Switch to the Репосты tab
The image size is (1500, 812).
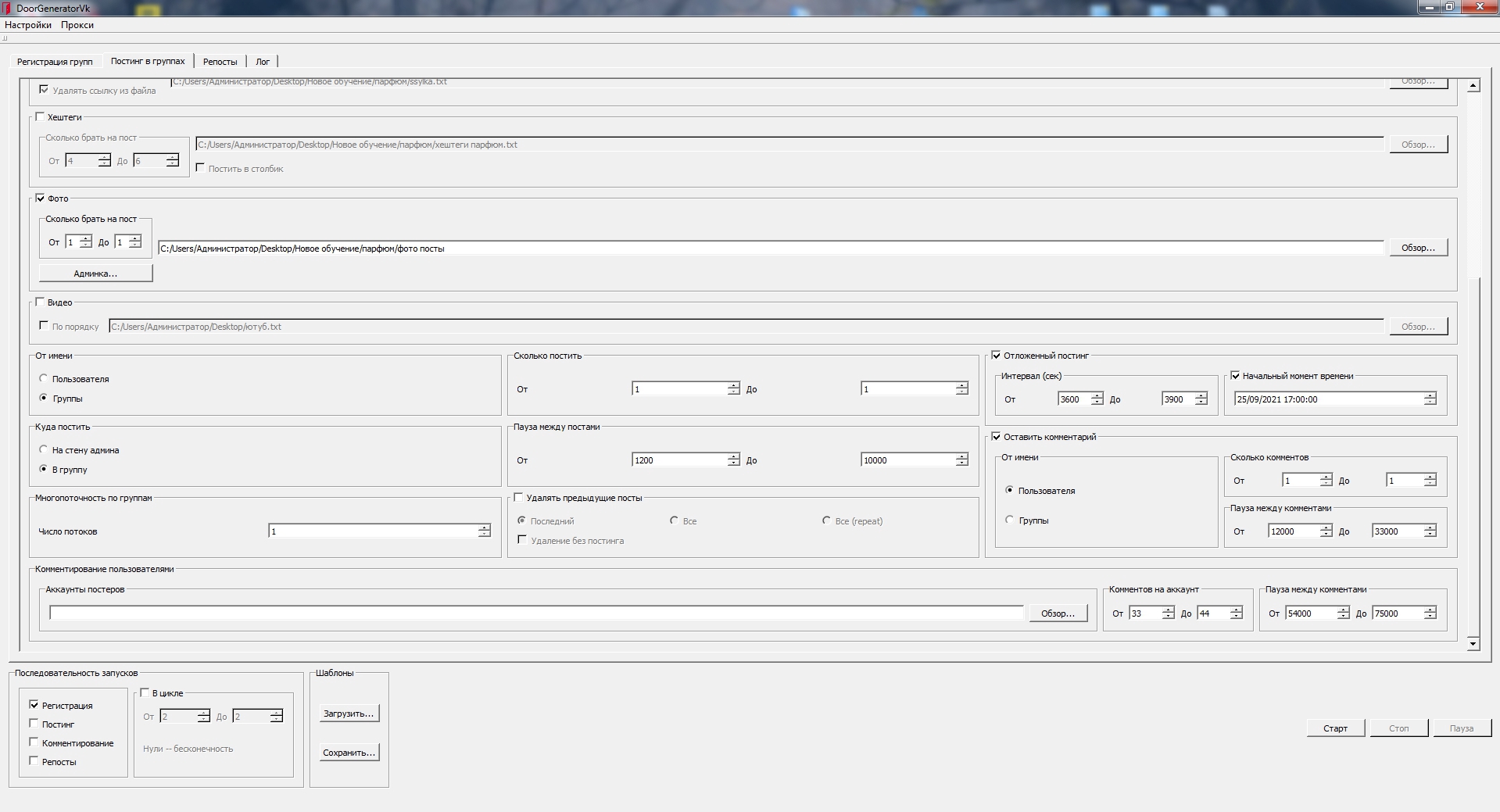coord(220,62)
